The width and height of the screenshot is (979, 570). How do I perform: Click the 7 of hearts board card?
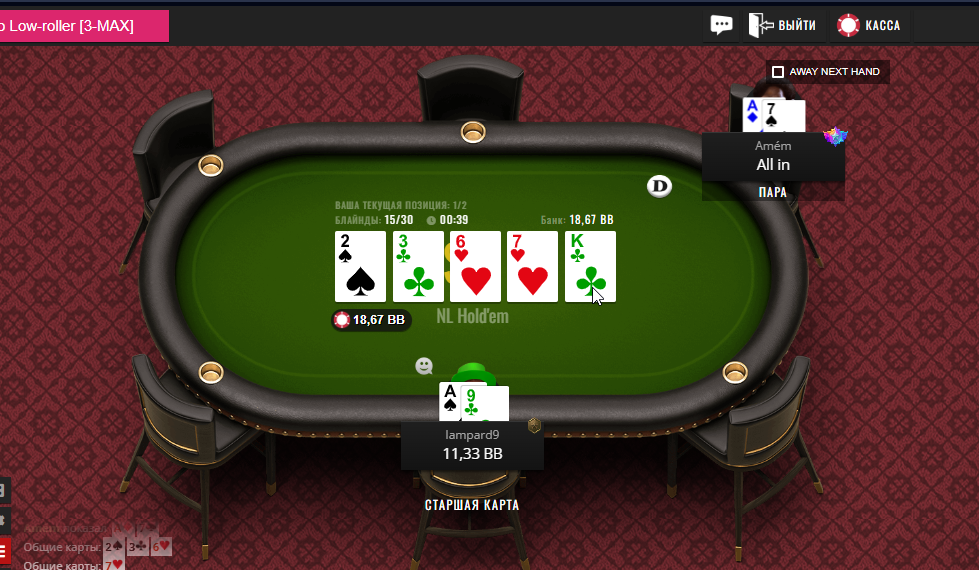[532, 267]
